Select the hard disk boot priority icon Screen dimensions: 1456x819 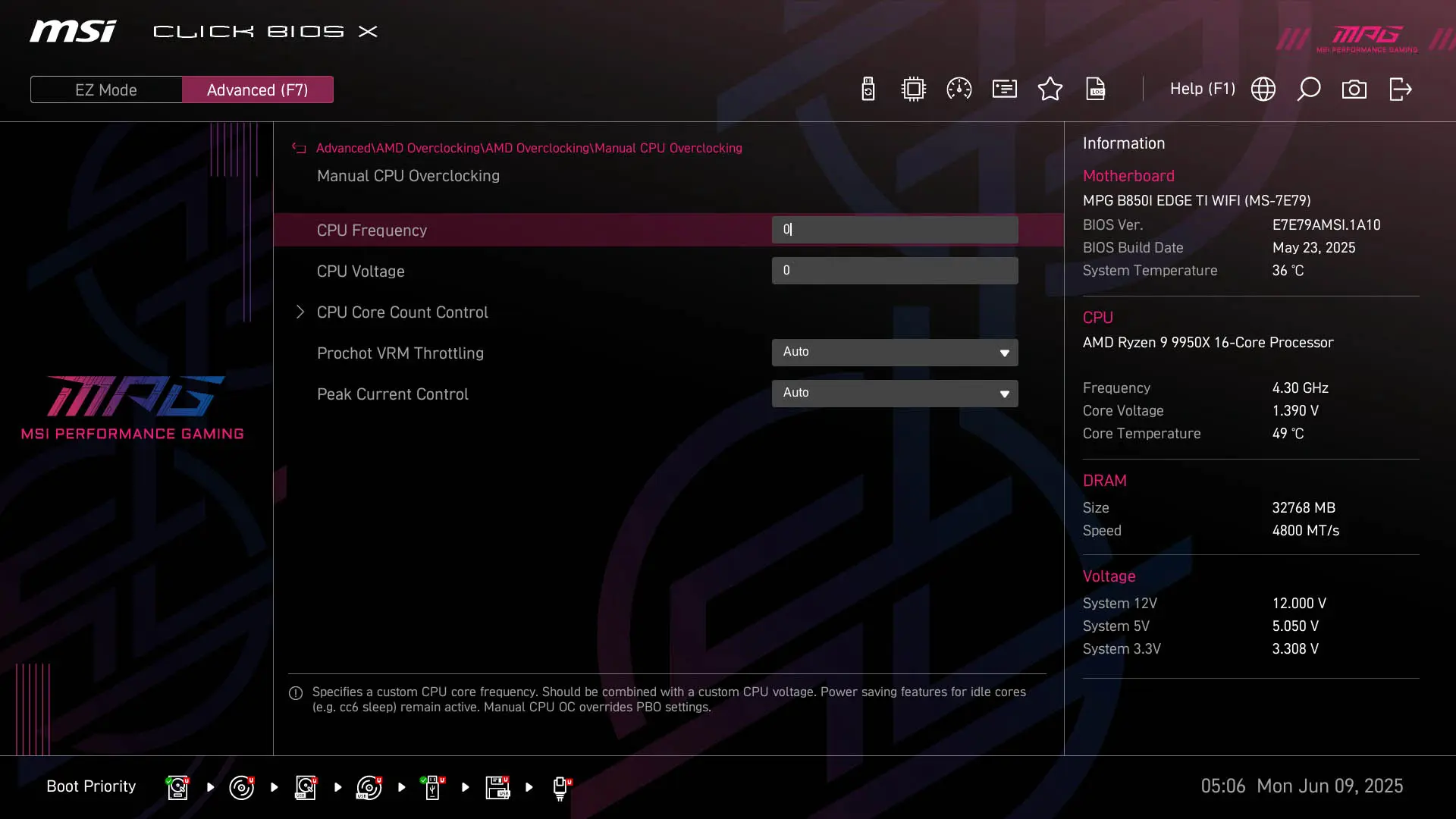pyautogui.click(x=178, y=787)
